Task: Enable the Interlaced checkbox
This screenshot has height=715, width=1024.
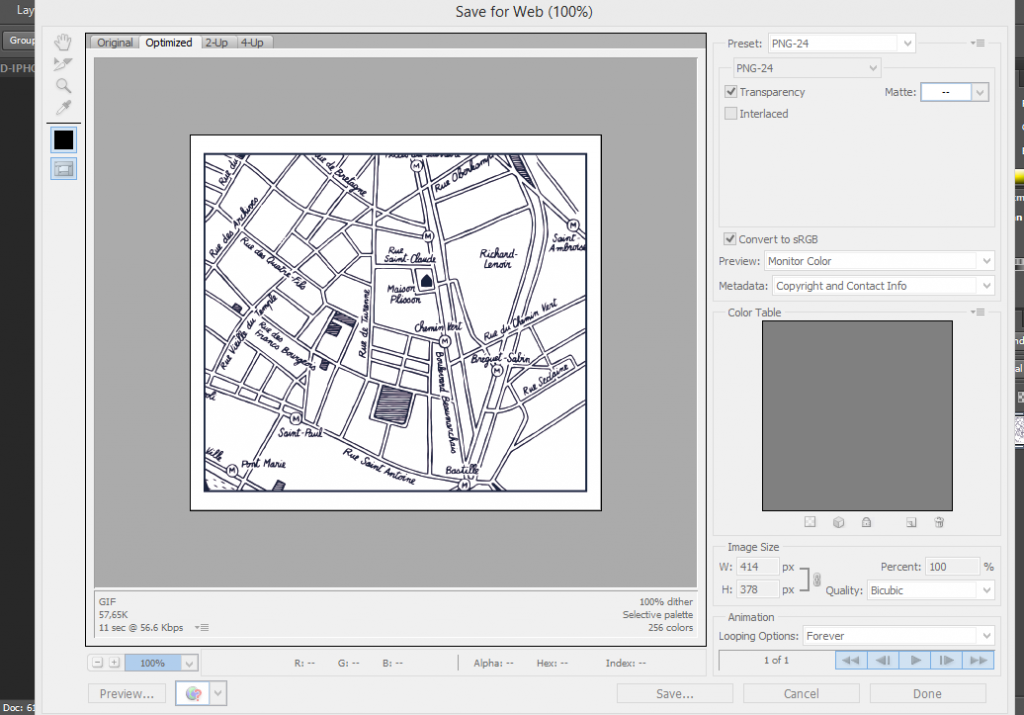Action: [x=731, y=114]
